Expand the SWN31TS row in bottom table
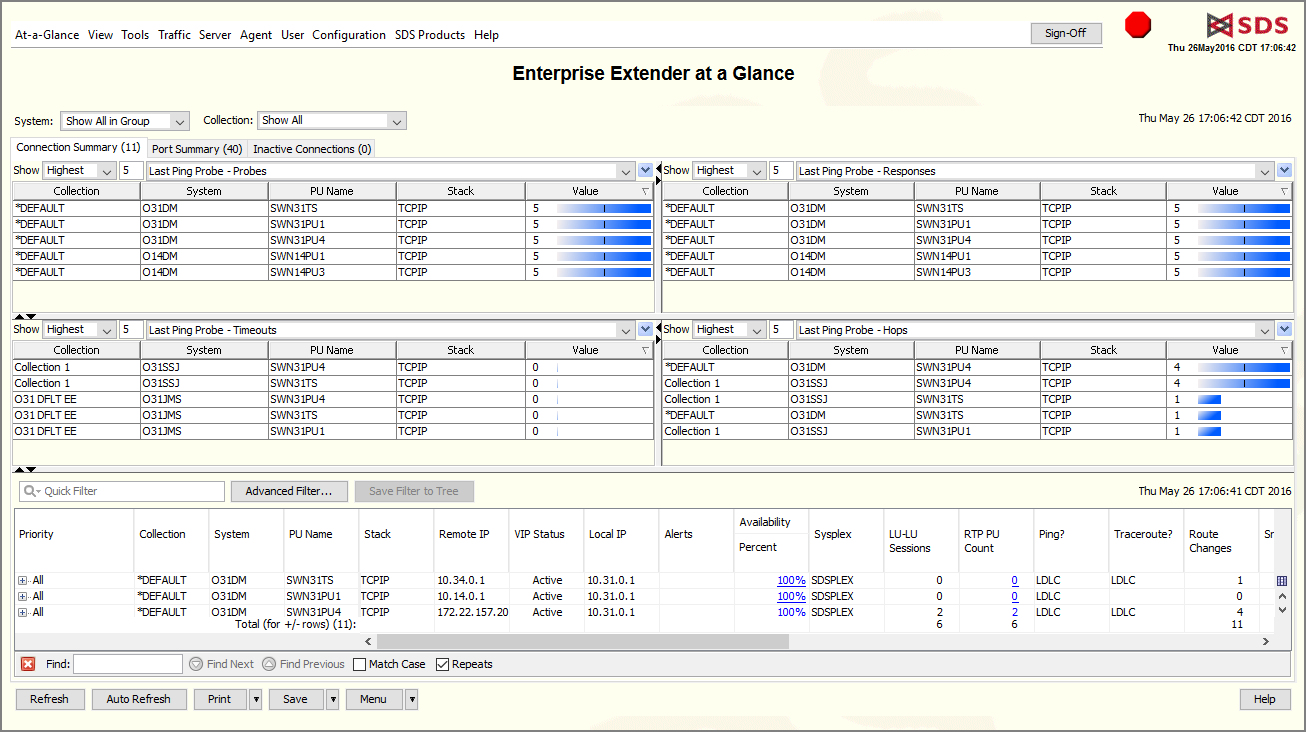This screenshot has width=1306, height=732. pos(22,580)
